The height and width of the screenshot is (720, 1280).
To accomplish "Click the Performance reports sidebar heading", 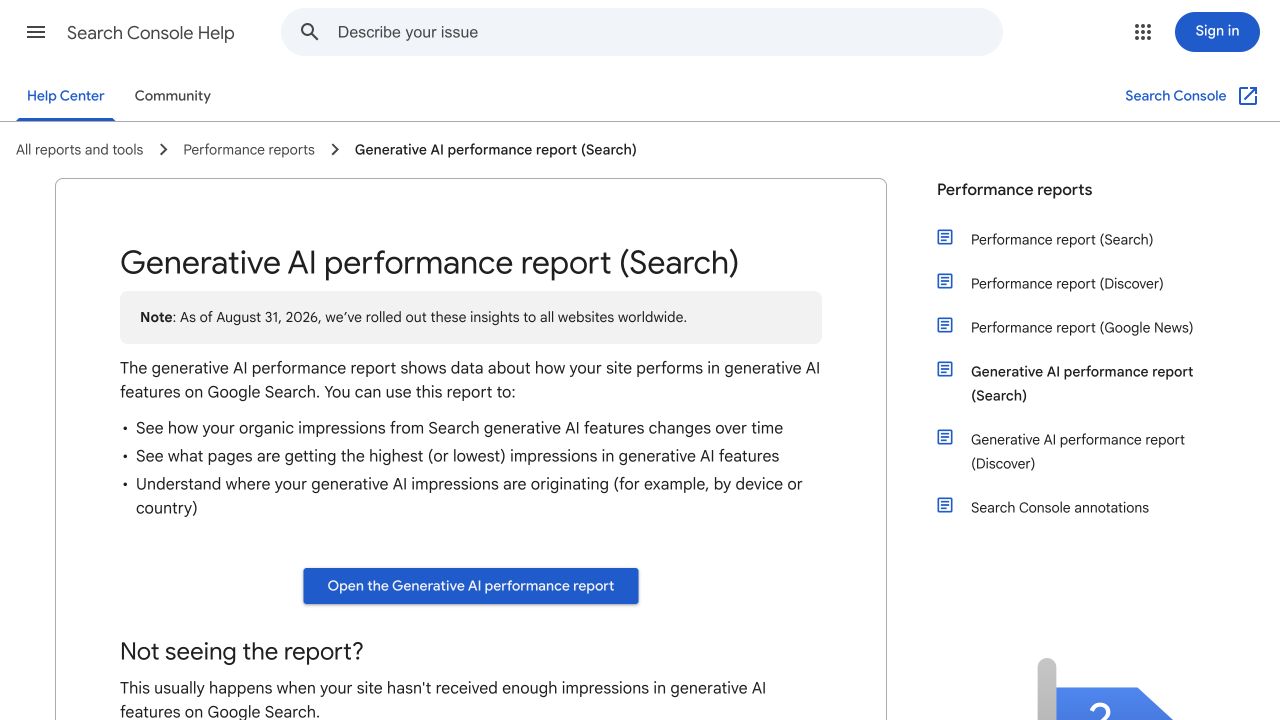I will point(1014,190).
